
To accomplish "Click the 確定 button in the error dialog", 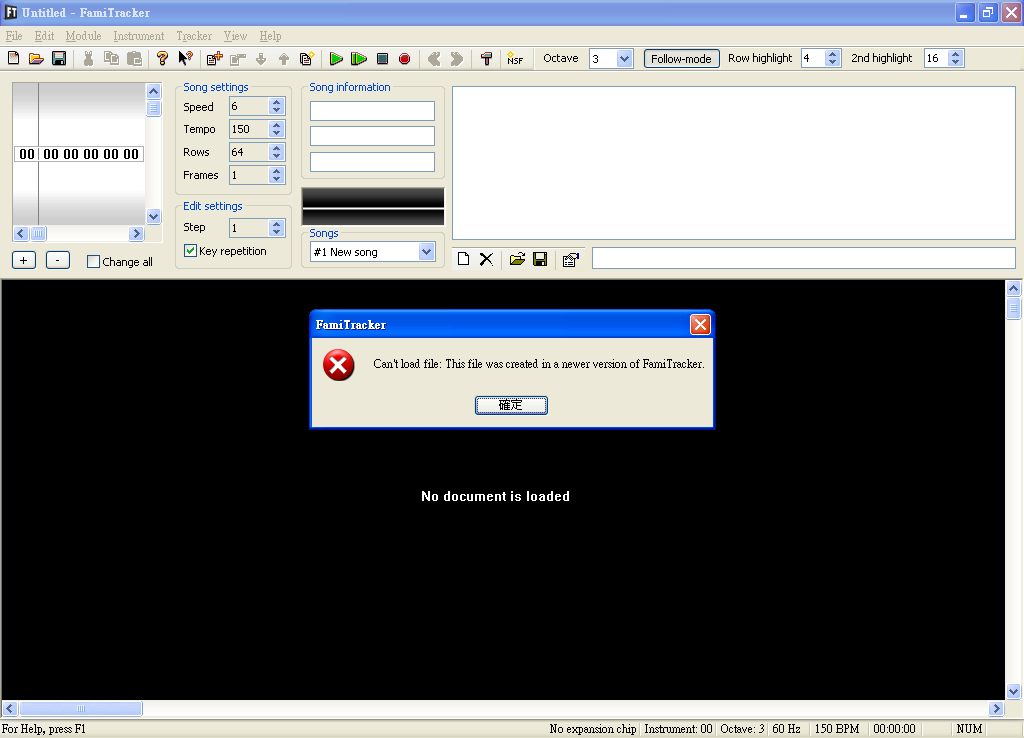I will click(511, 405).
